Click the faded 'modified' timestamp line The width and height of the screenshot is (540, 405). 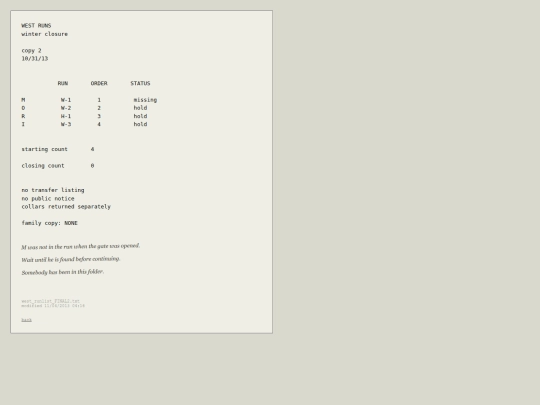[53, 305]
